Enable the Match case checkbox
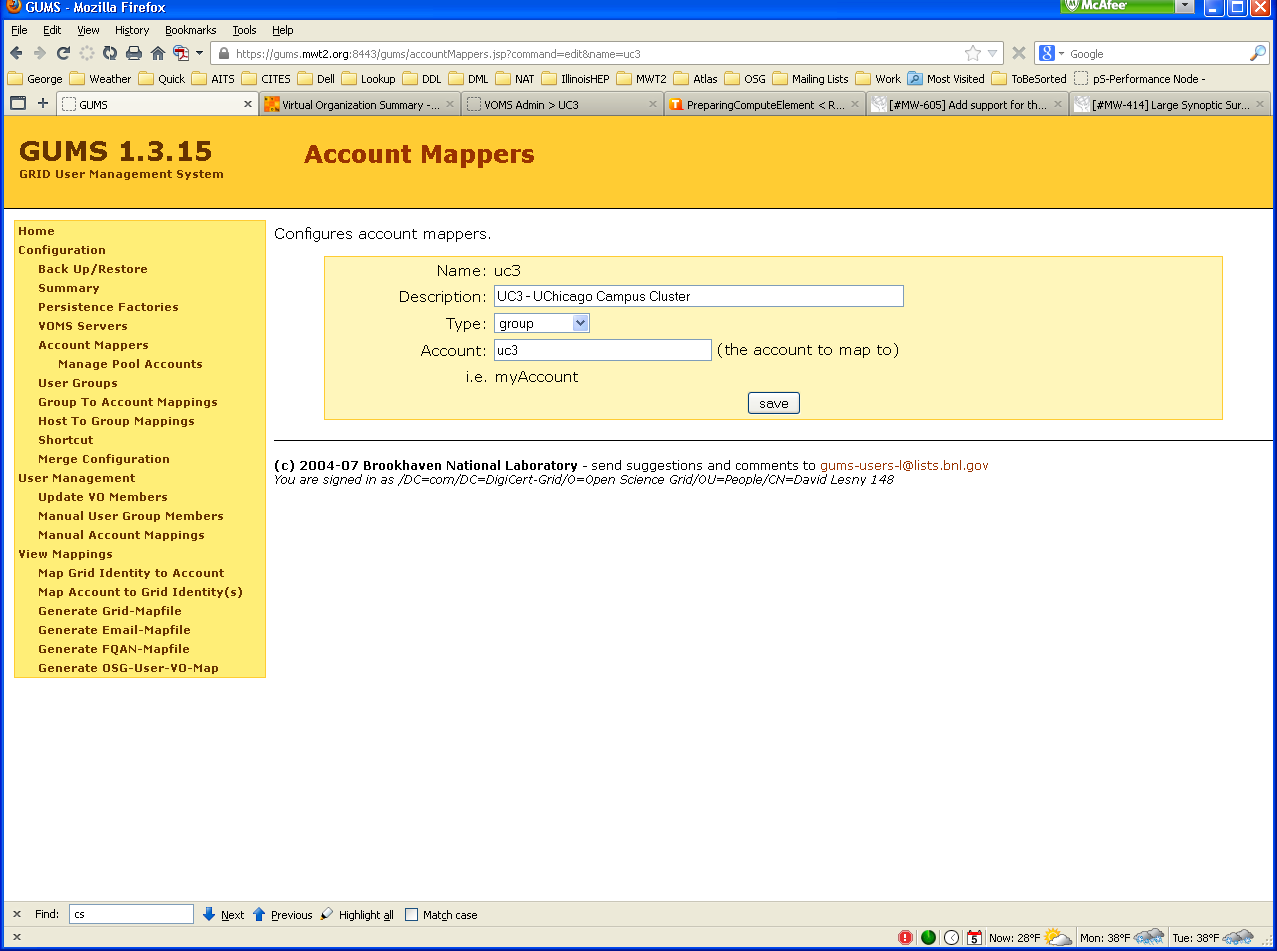1277x951 pixels. click(x=411, y=914)
